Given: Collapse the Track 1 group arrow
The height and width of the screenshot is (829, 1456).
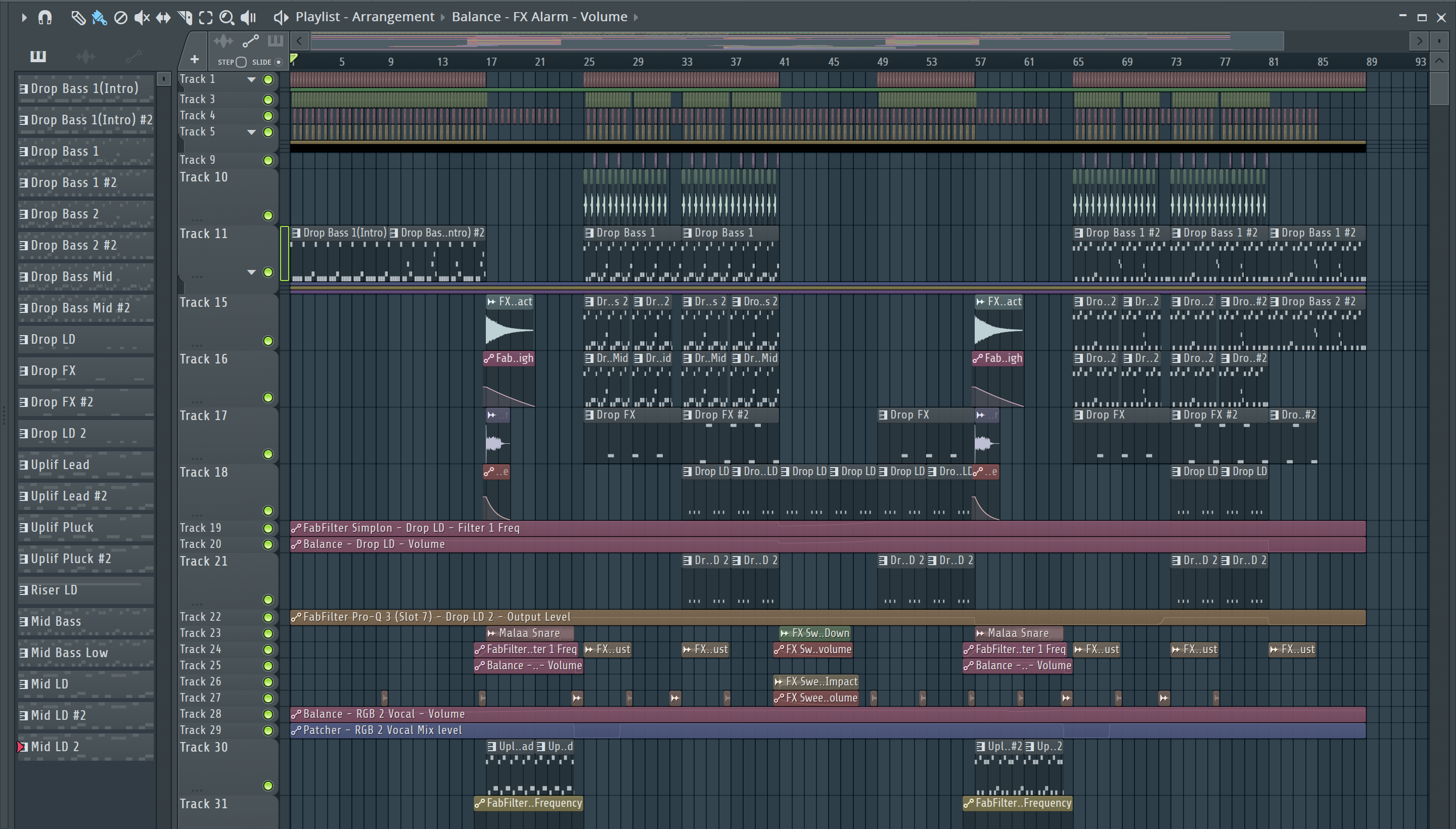Looking at the screenshot, I should (x=251, y=80).
